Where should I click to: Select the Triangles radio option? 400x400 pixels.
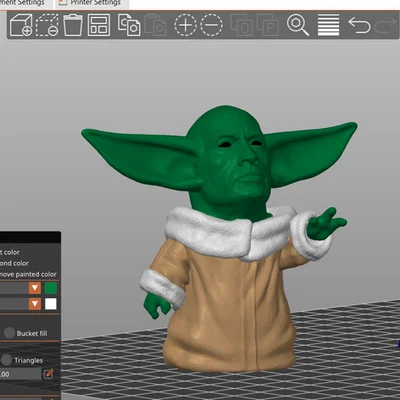tap(6, 360)
